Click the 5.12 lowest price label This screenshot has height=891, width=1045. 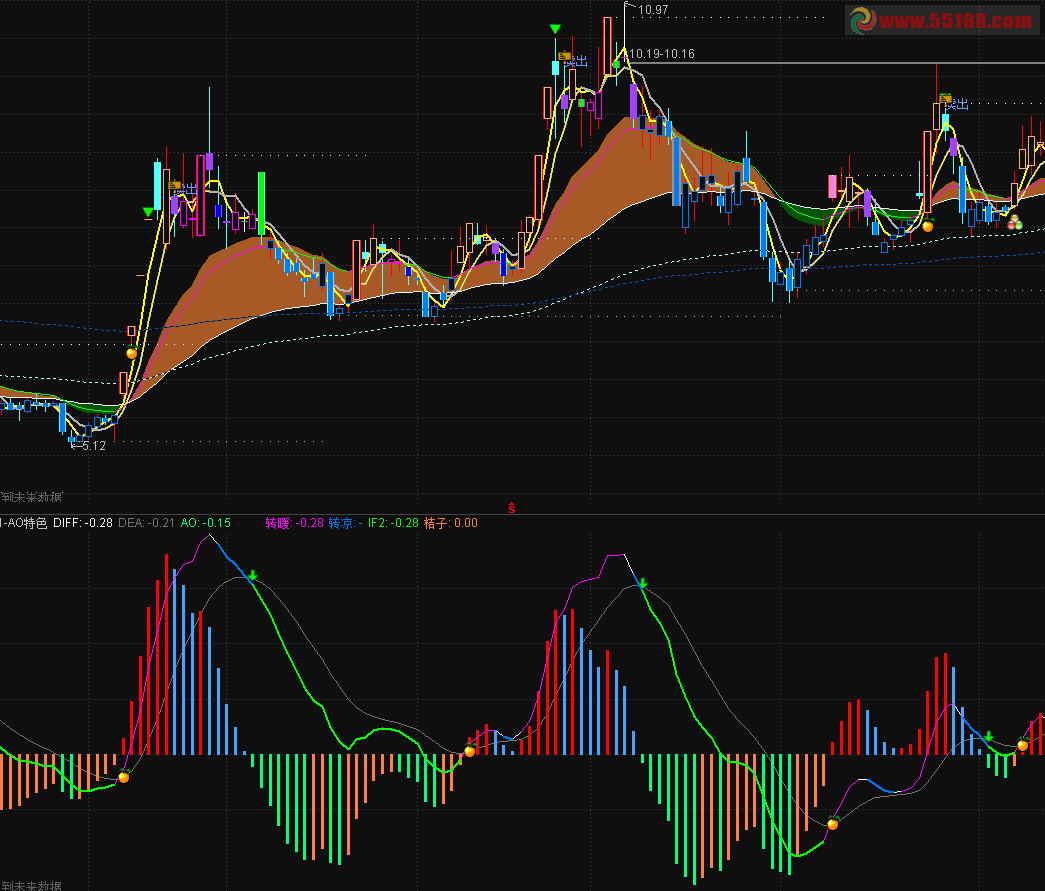click(93, 446)
